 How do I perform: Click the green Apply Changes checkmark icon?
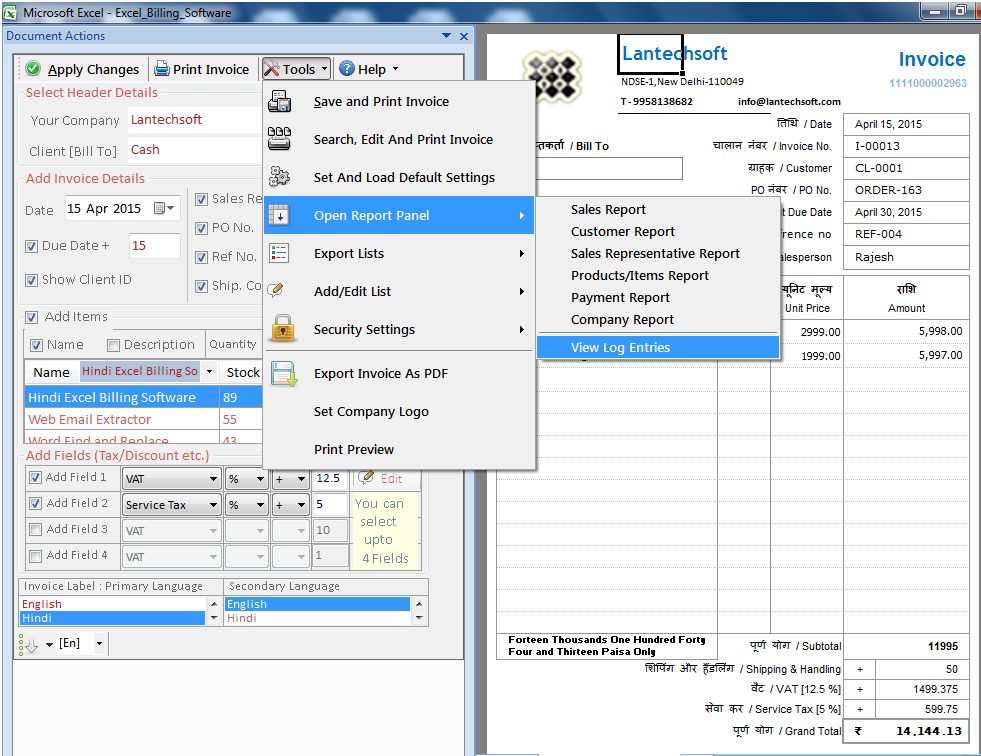[34, 68]
